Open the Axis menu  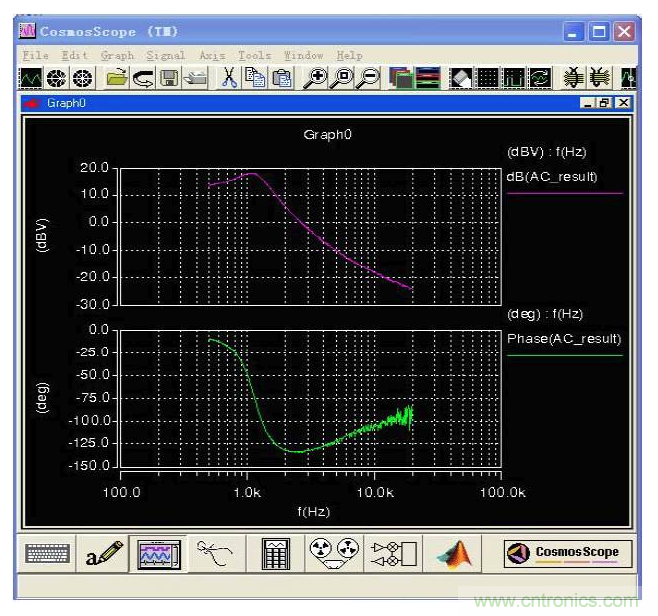point(212,55)
